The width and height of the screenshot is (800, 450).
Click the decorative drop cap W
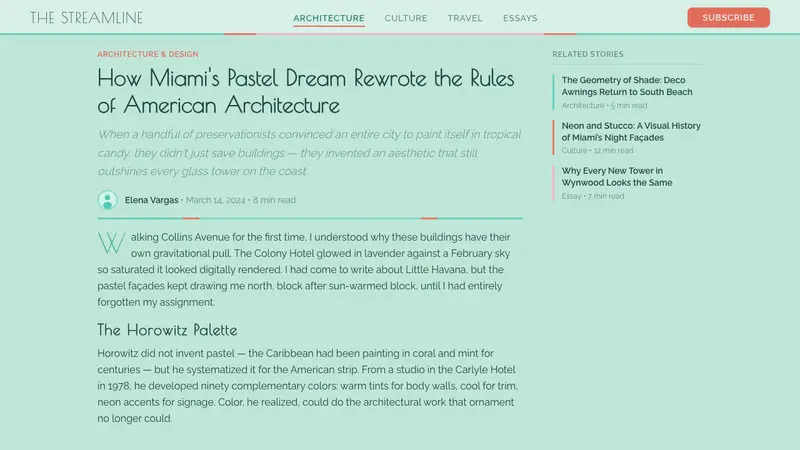(x=111, y=243)
